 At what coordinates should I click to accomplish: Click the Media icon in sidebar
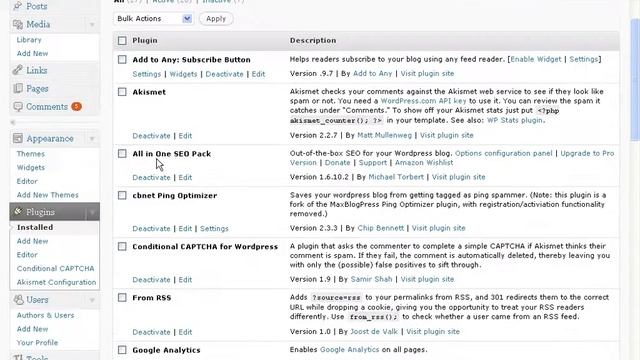(18, 24)
